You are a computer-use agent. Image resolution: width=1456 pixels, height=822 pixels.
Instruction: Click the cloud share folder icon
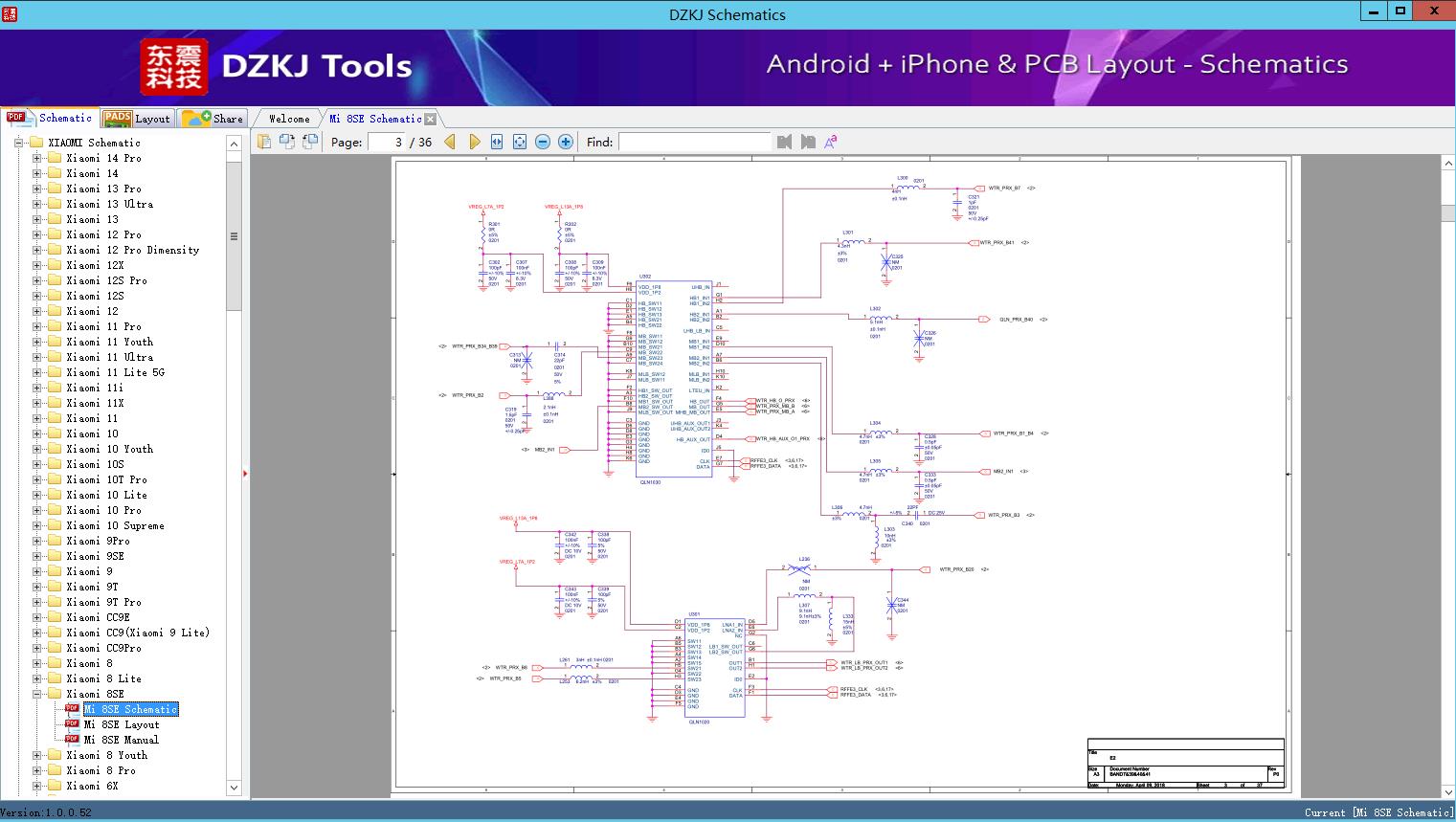196,119
